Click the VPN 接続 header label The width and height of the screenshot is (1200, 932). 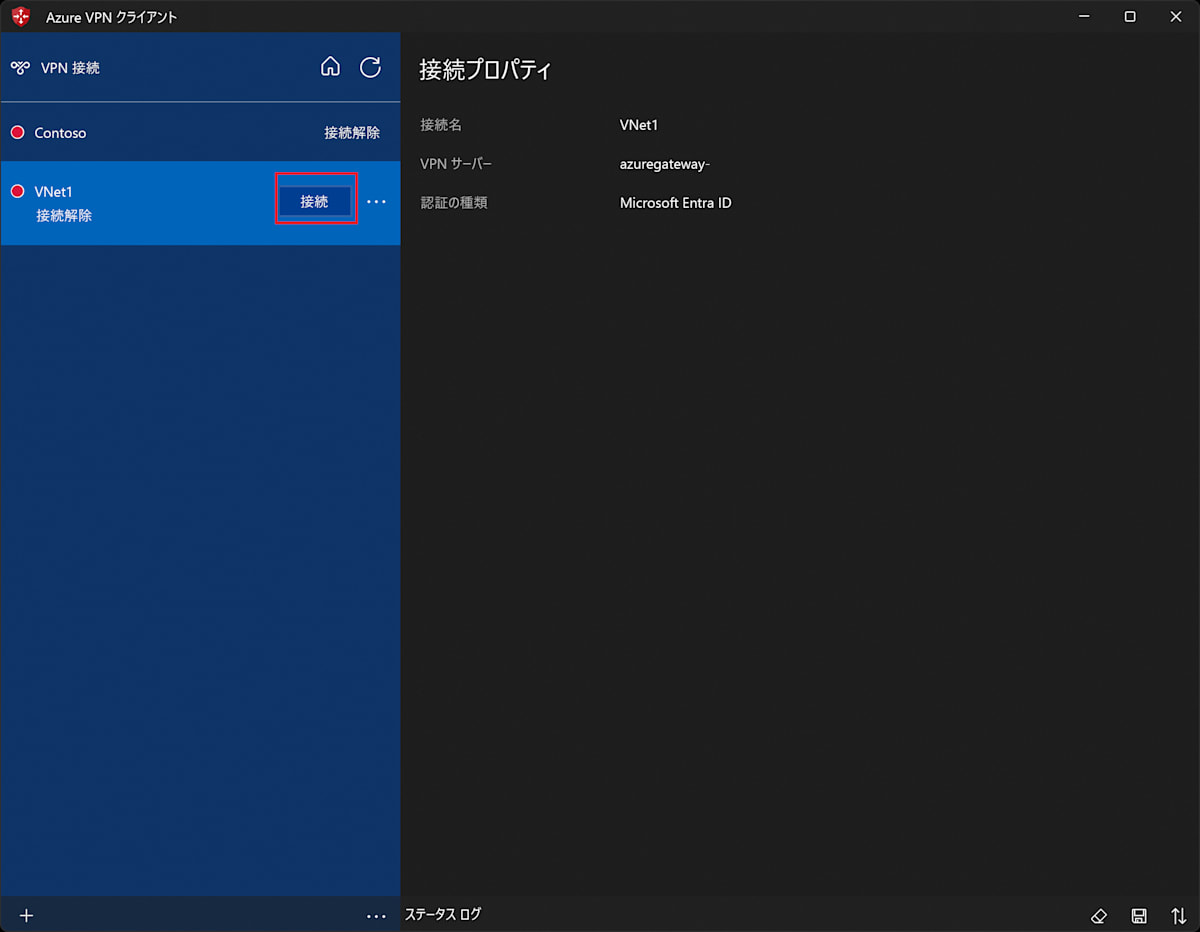click(x=70, y=68)
